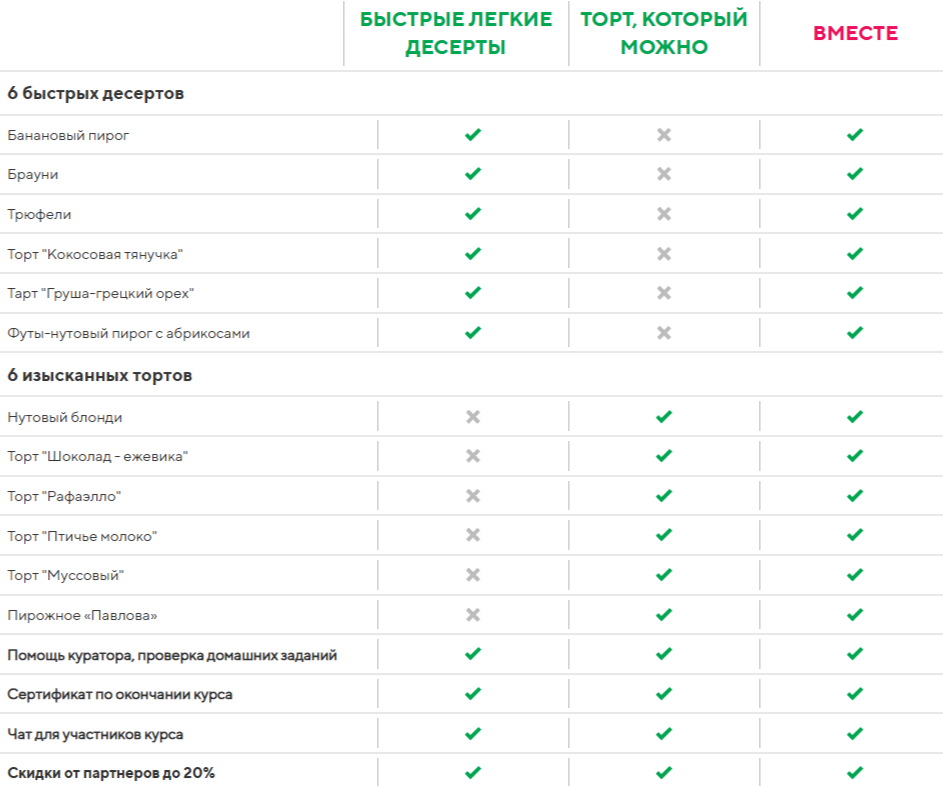Image resolution: width=943 pixels, height=786 pixels.
Task: Click the 6 быстрых десертов section heading
Action: click(96, 94)
